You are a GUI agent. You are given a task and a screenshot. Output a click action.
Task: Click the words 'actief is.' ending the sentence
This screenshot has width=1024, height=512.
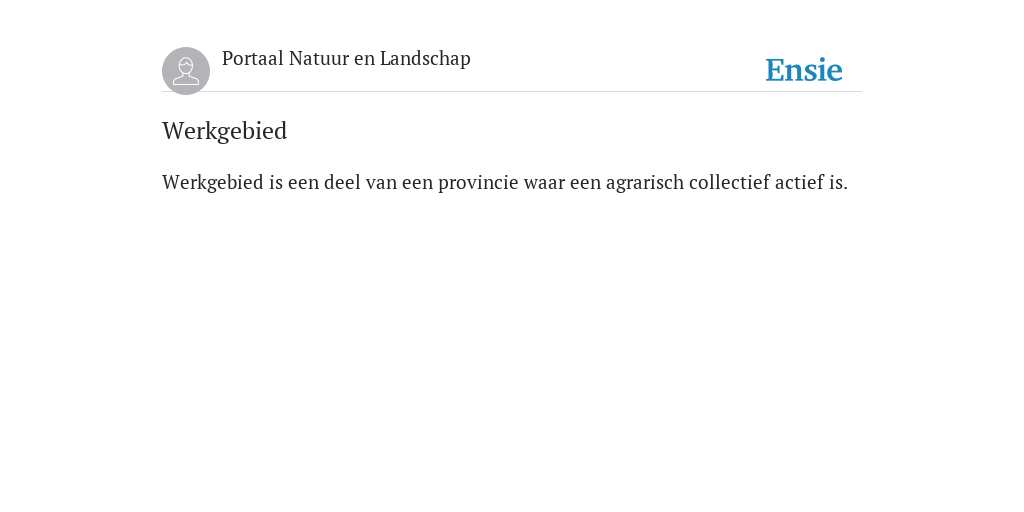811,182
